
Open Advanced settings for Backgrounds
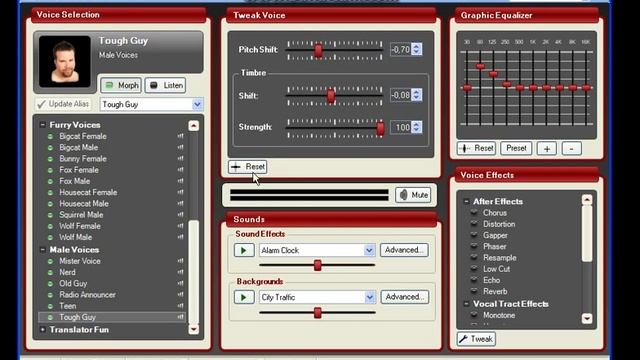[405, 297]
